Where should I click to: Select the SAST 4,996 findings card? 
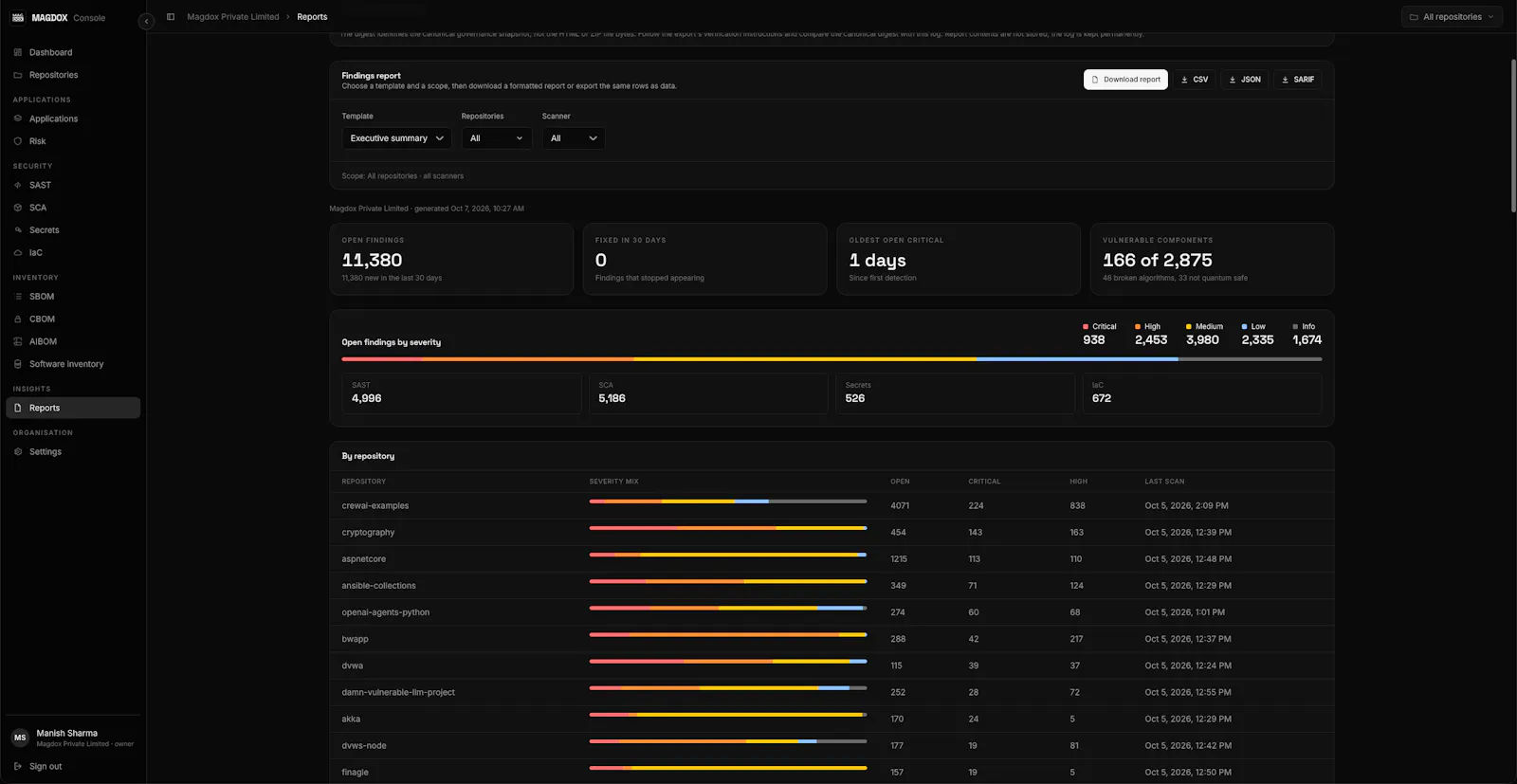462,392
